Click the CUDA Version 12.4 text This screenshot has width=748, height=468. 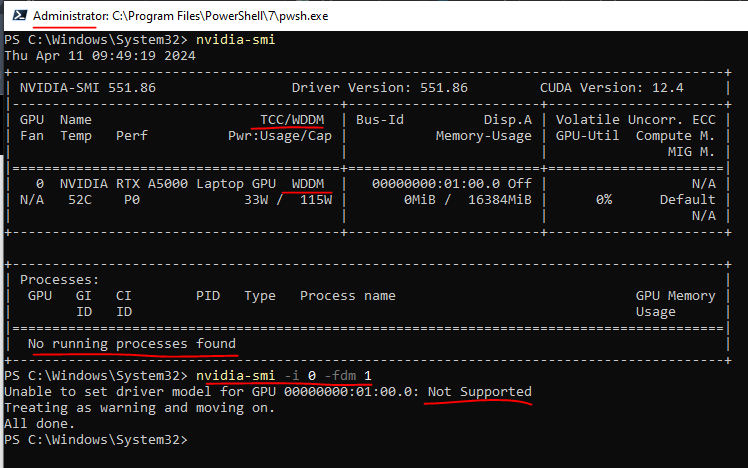(611, 88)
